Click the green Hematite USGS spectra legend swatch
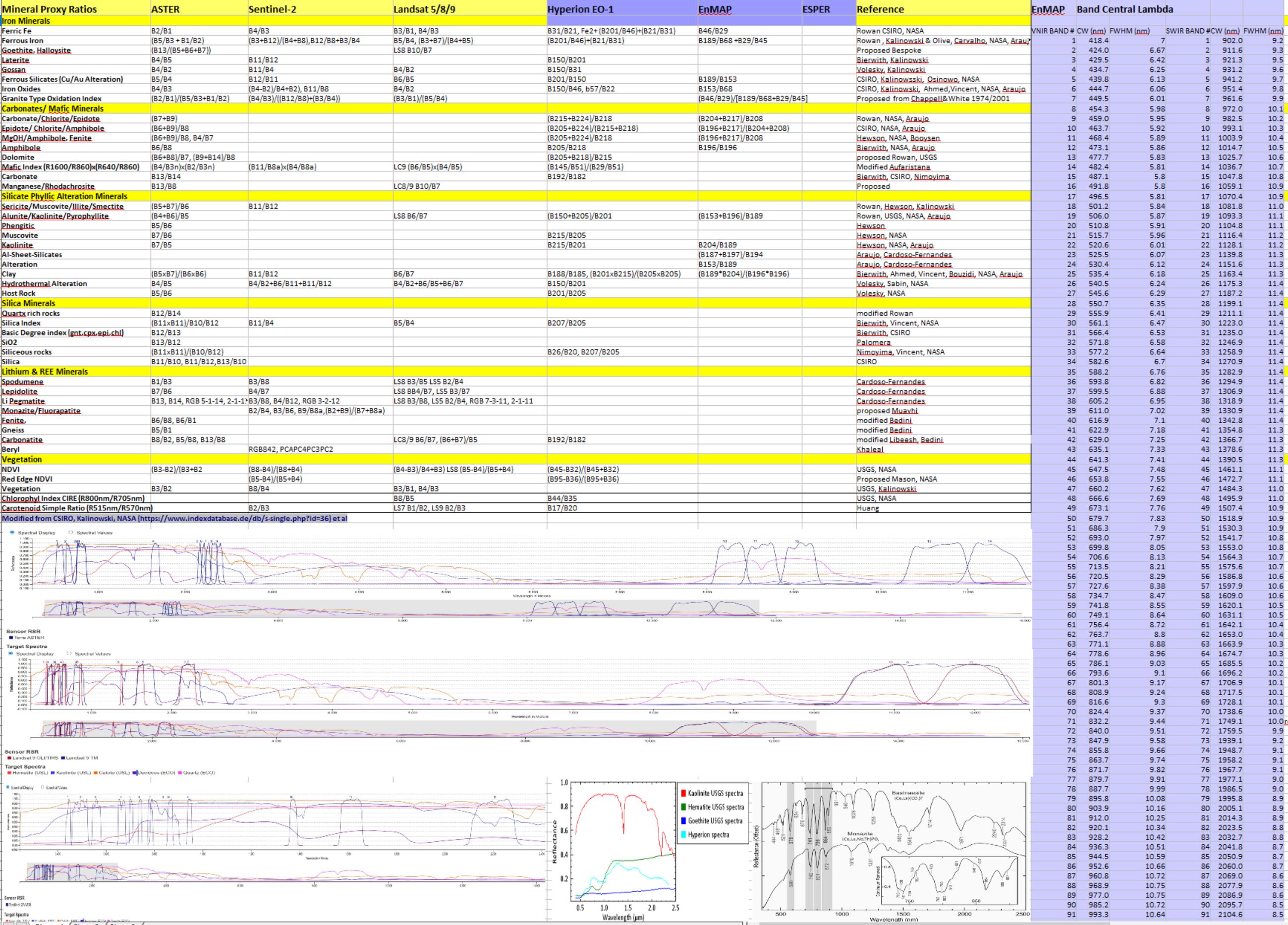 [x=683, y=807]
